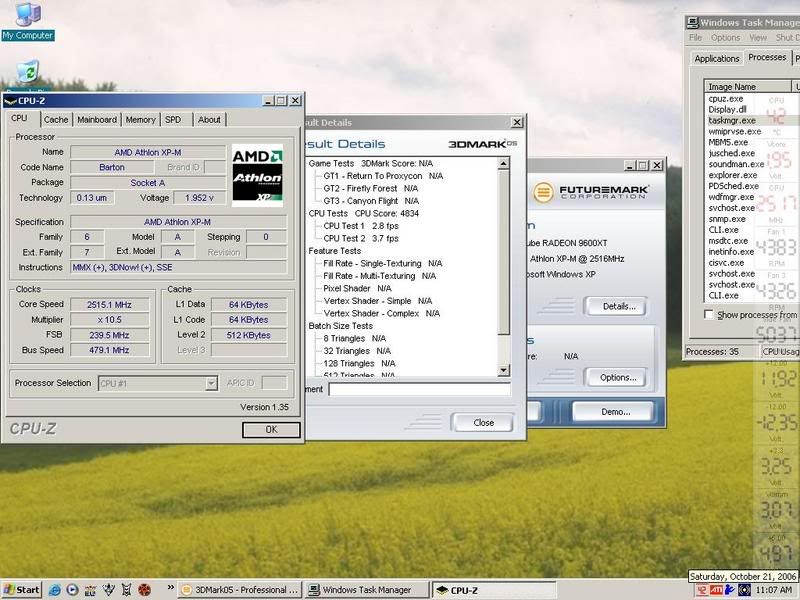The image size is (800, 600).
Task: Open the Applications tab in Task Manager
Action: (x=716, y=59)
